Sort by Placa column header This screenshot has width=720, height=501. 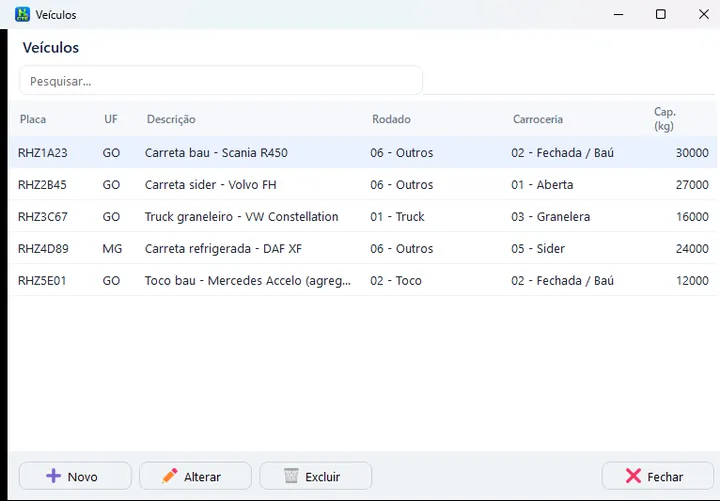tap(33, 119)
